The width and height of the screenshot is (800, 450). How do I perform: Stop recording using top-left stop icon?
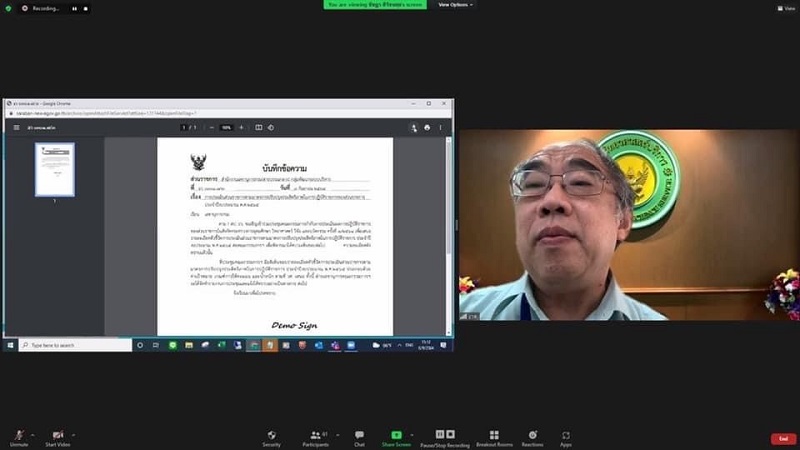(86, 8)
